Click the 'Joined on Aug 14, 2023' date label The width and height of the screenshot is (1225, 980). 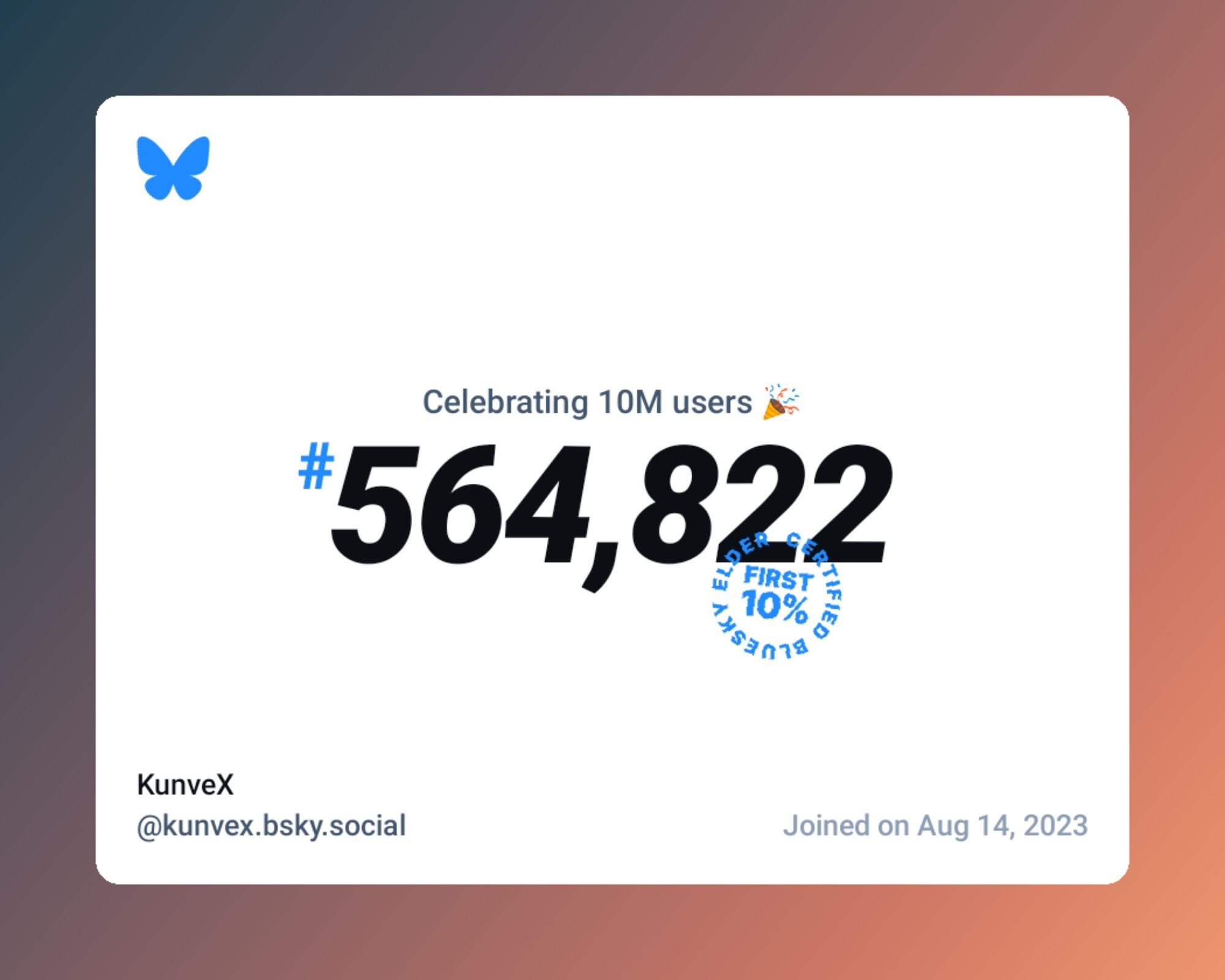click(921, 824)
